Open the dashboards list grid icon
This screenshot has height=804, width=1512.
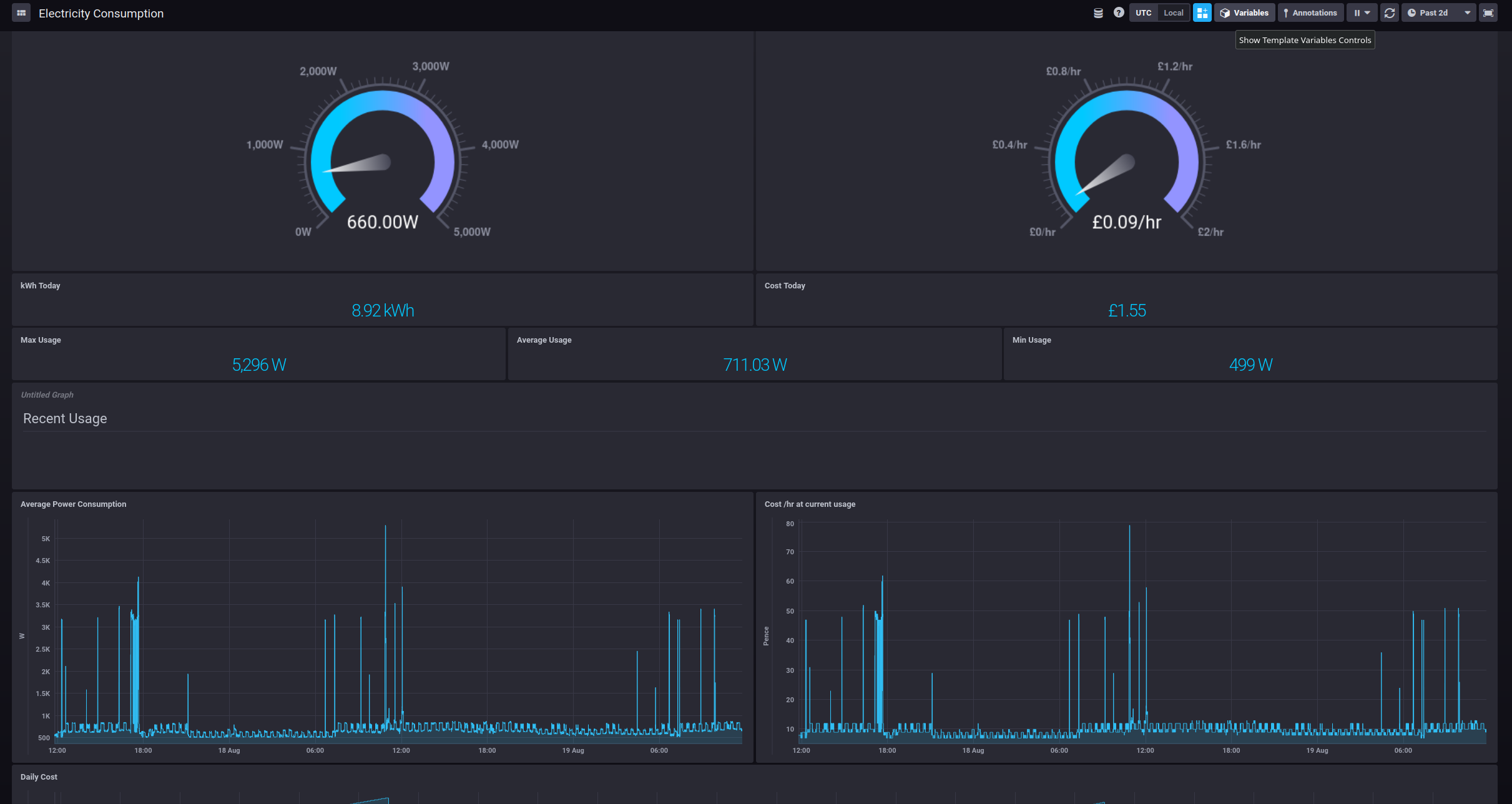pos(21,12)
